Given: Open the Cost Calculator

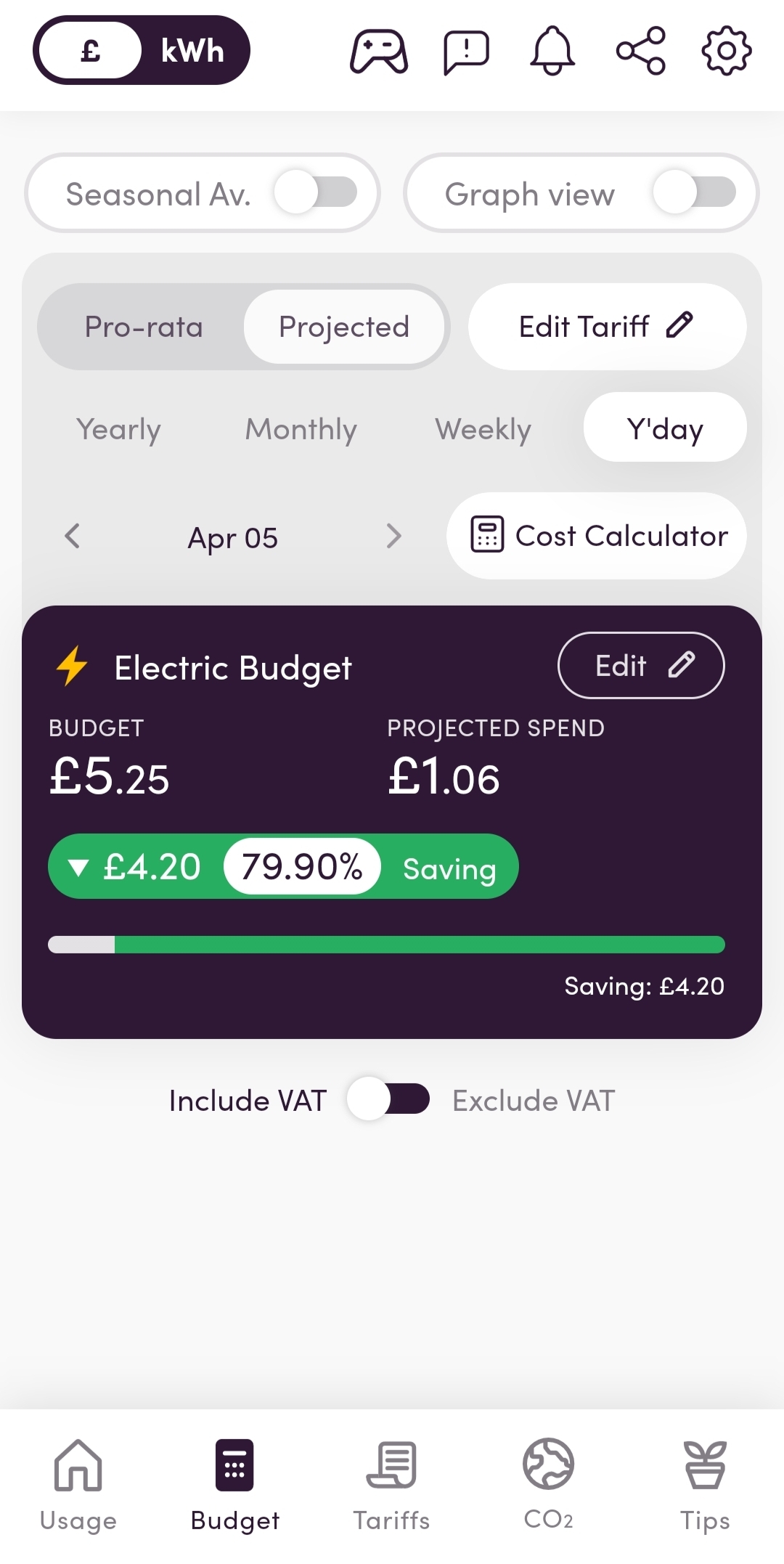Looking at the screenshot, I should coord(597,536).
